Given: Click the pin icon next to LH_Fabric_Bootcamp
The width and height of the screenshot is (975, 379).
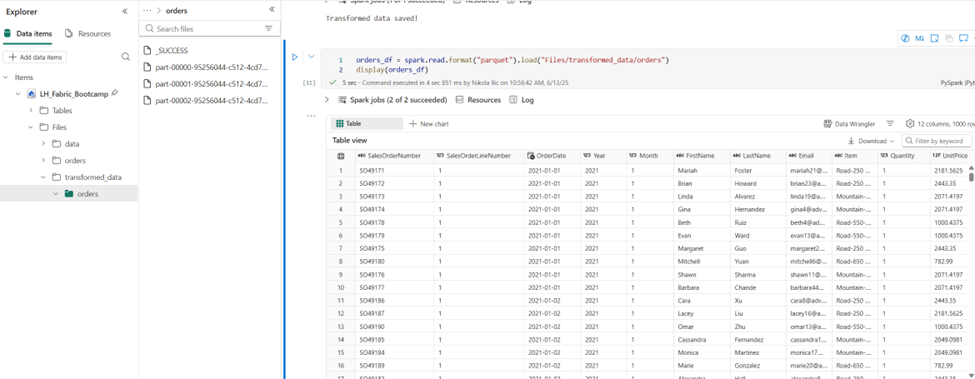Looking at the screenshot, I should click(114, 93).
